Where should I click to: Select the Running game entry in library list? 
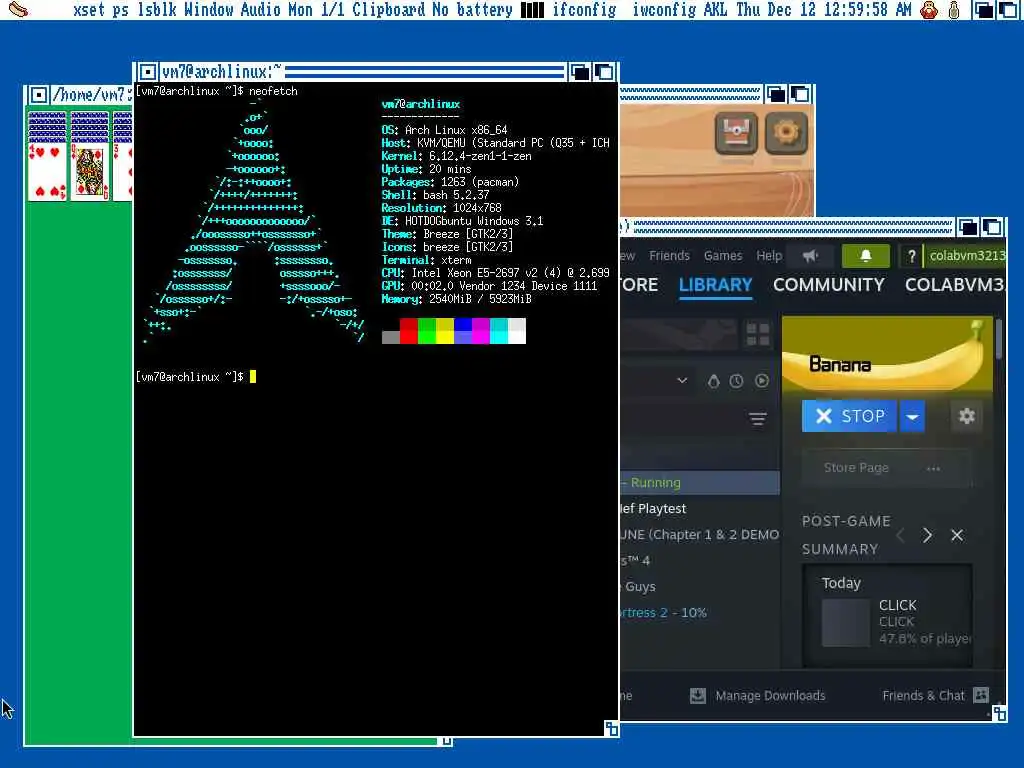[699, 483]
